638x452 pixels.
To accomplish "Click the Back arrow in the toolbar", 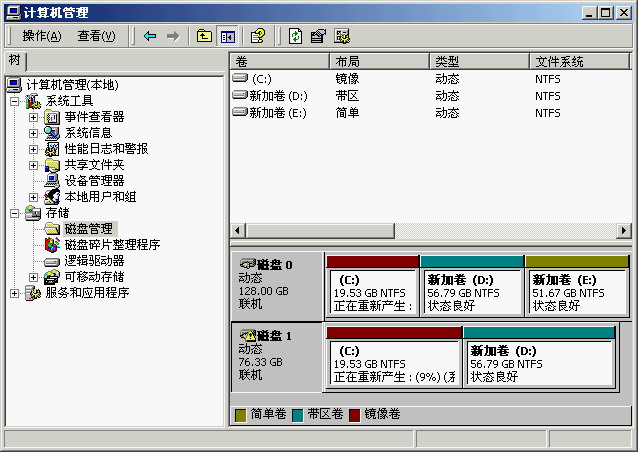I will [x=150, y=36].
